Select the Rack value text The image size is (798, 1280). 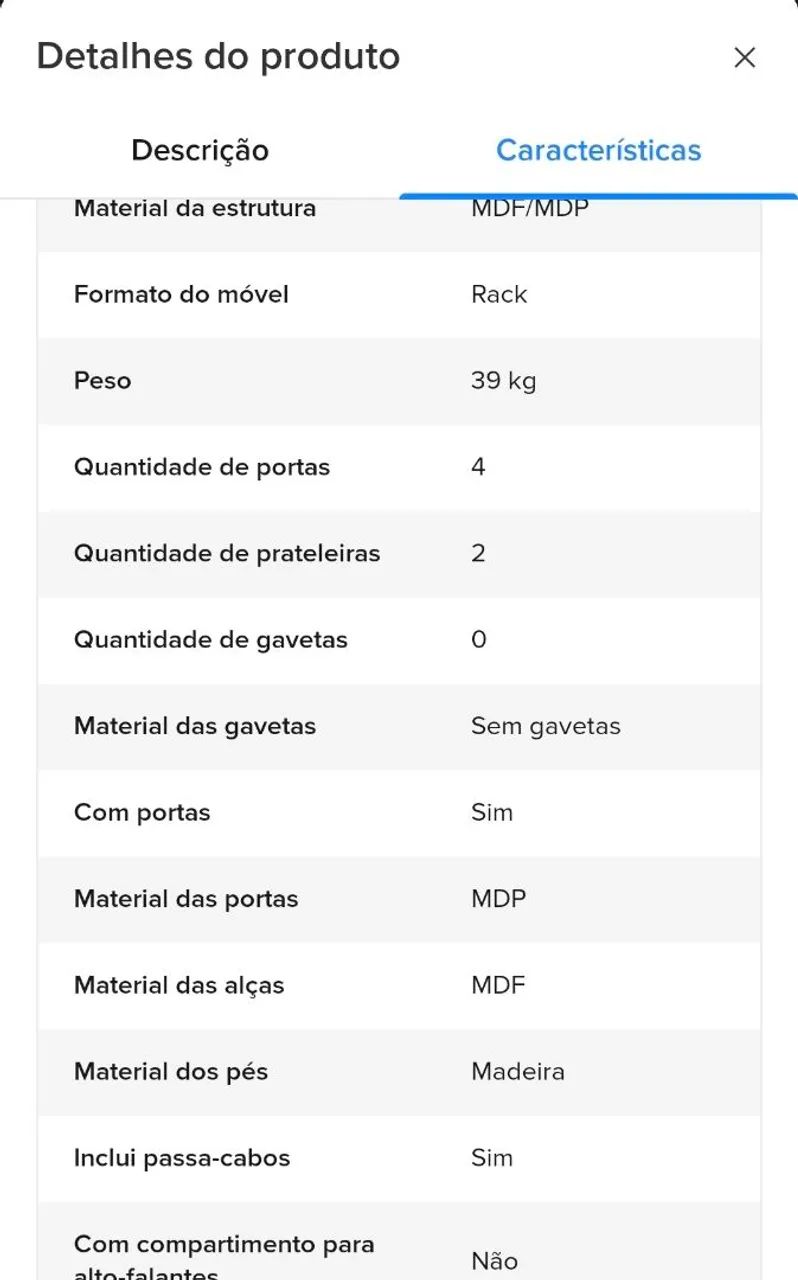tap(499, 294)
